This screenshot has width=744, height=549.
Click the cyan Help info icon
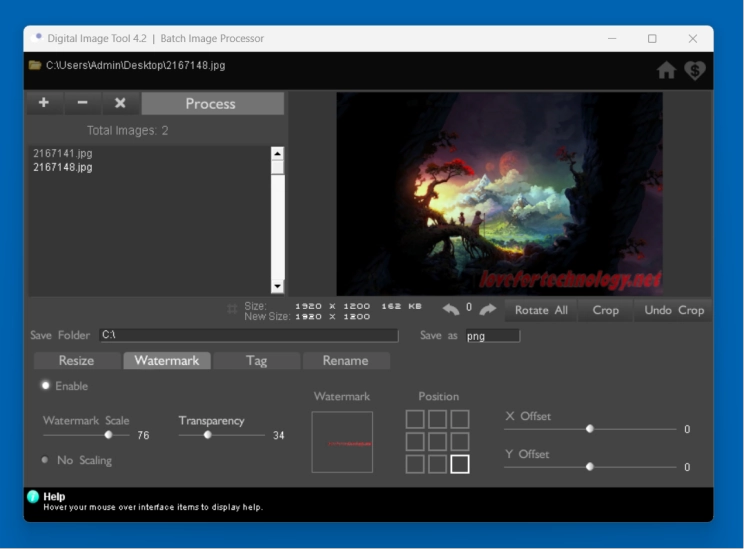coord(33,497)
